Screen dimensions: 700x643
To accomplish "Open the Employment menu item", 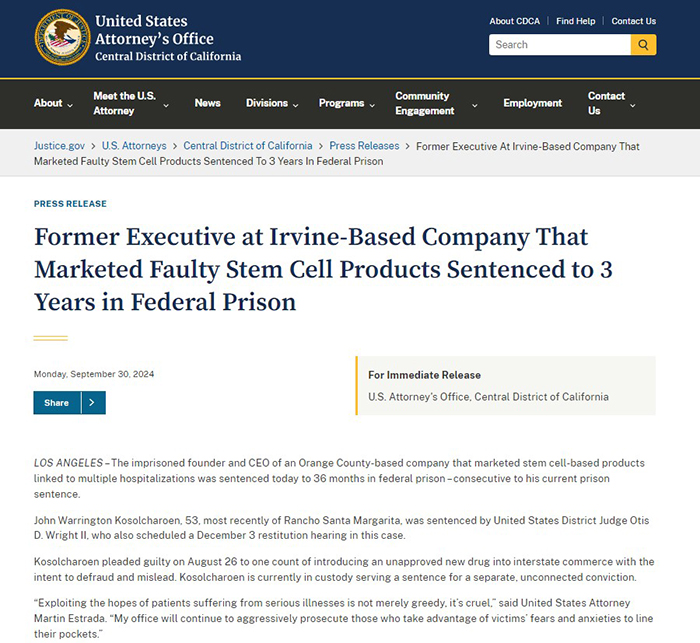I will pos(533,103).
